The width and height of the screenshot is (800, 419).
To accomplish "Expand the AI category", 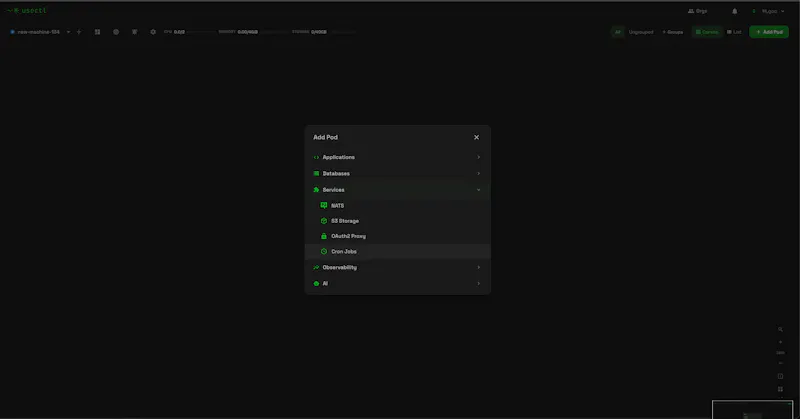I will pyautogui.click(x=397, y=284).
